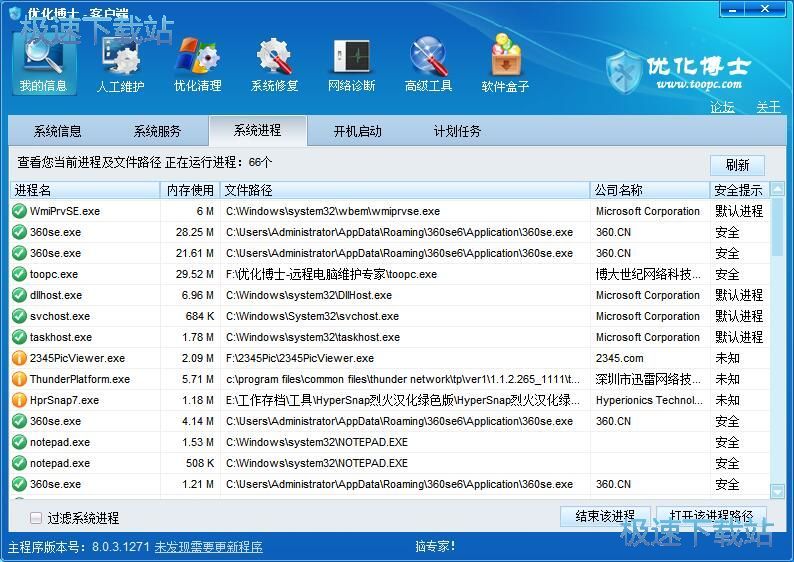
Task: Click scrollbar up arrow of process list
Action: click(777, 189)
